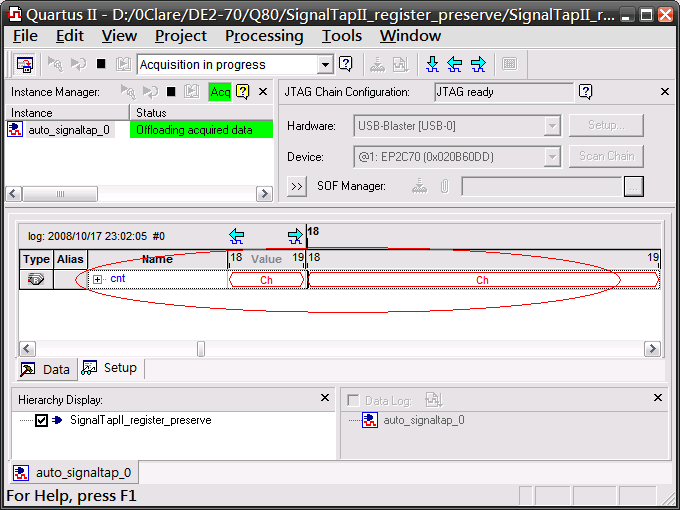Image resolution: width=680 pixels, height=510 pixels.
Task: Switch to the Setup tab
Action: tap(110, 368)
